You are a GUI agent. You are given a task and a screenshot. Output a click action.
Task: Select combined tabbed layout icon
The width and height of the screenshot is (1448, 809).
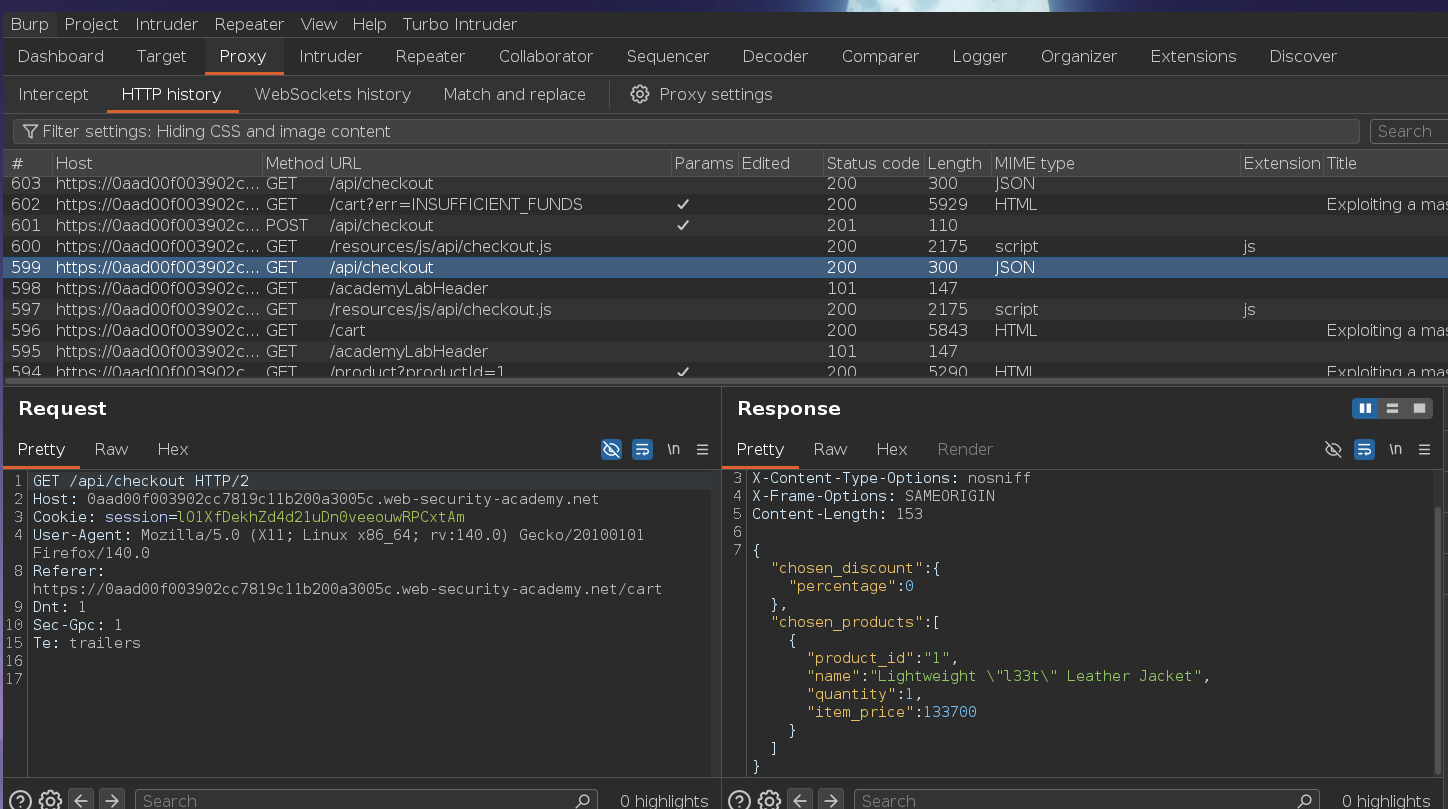[x=1419, y=408]
